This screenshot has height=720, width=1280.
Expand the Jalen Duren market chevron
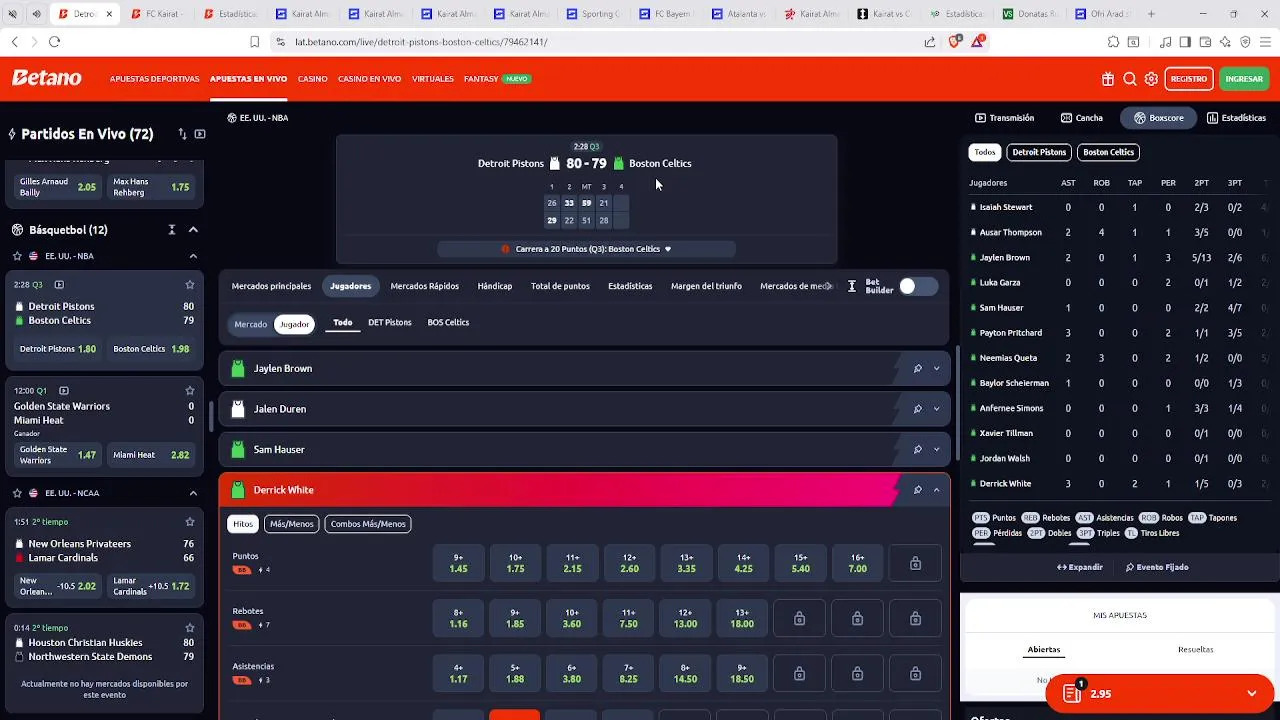point(936,409)
